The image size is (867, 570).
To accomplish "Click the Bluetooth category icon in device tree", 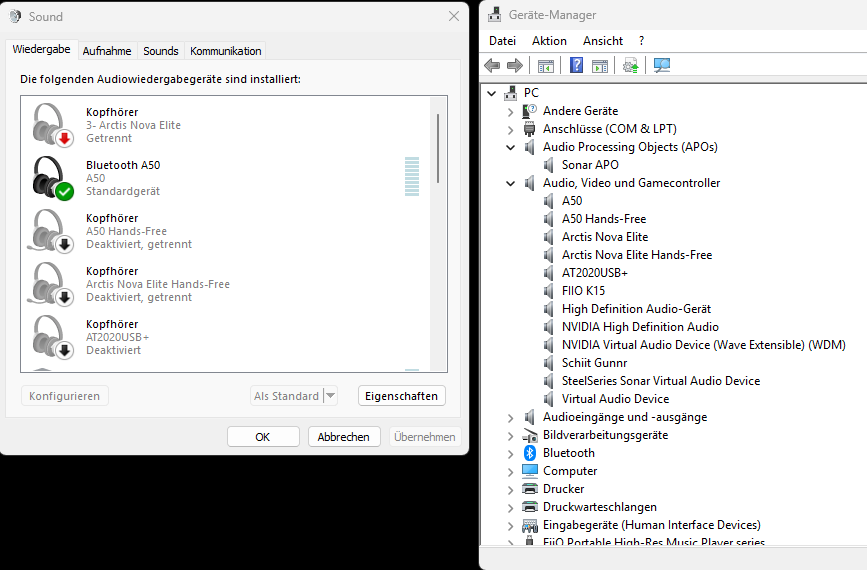I will (x=530, y=453).
